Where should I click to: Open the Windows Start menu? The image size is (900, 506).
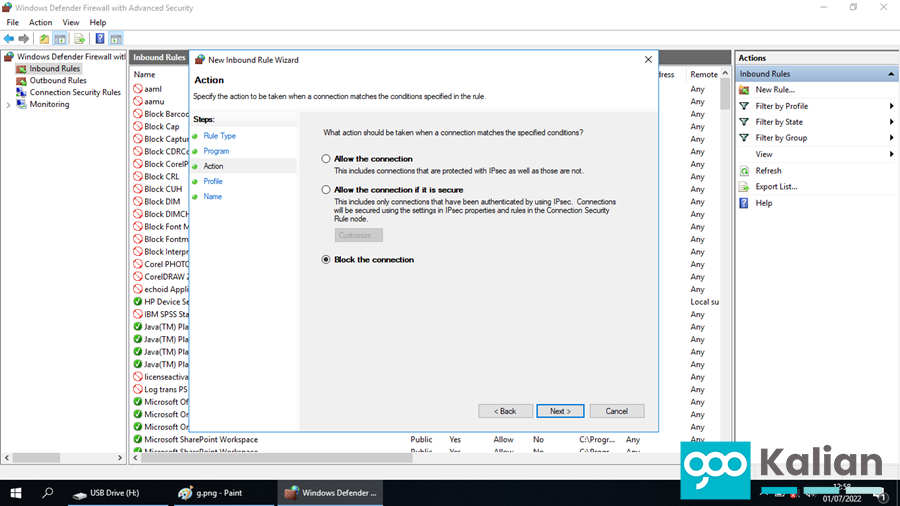coord(15,493)
